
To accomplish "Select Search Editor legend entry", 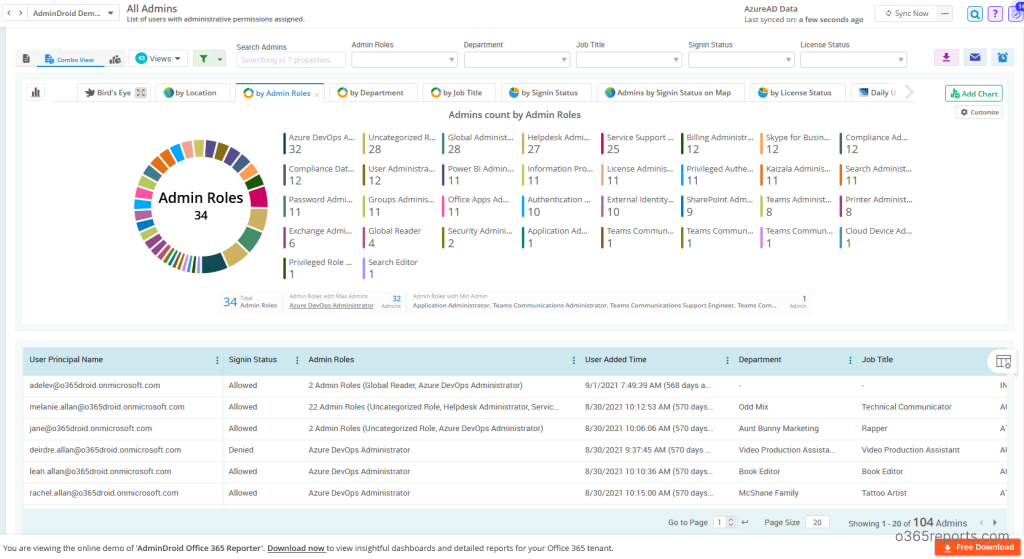I will (391, 268).
